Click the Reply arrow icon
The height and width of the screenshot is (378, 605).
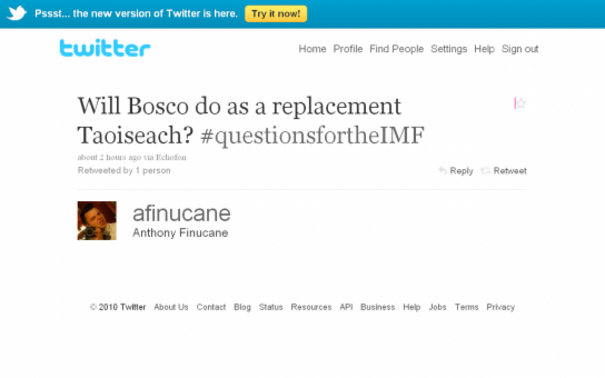click(x=443, y=170)
